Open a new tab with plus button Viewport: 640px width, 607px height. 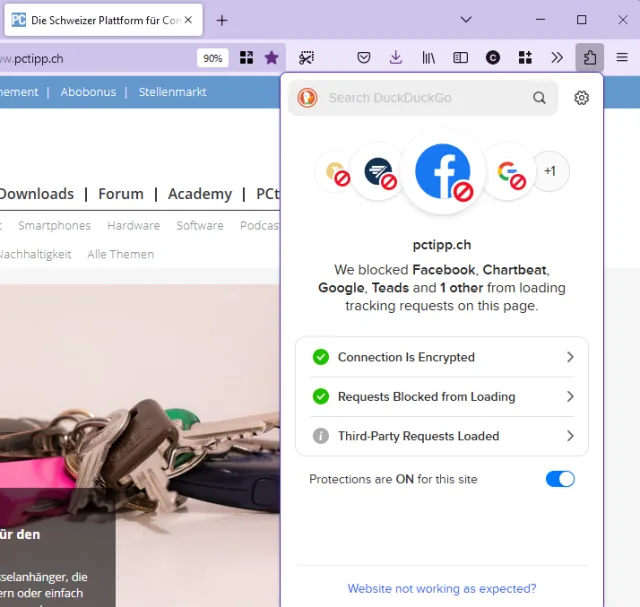point(222,20)
